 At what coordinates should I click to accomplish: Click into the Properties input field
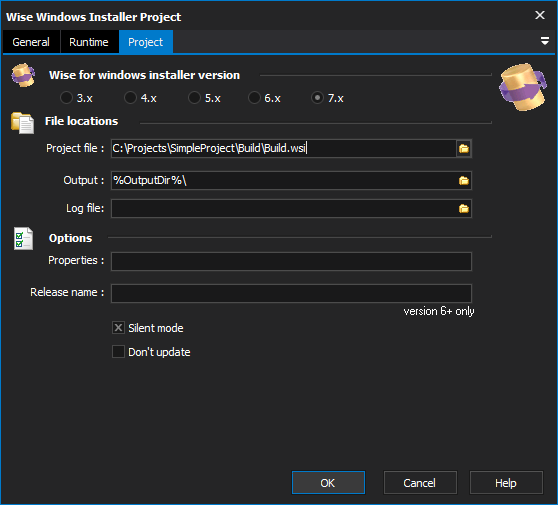291,262
